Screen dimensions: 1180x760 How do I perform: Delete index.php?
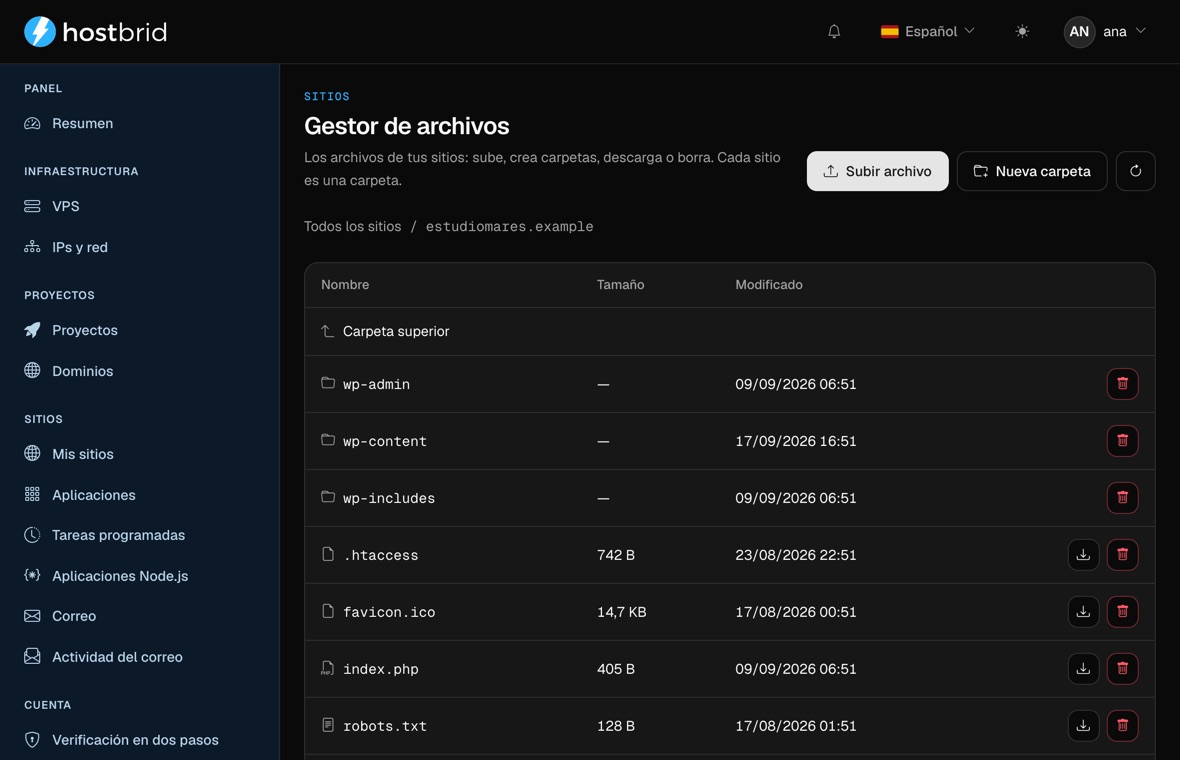[x=1122, y=669]
